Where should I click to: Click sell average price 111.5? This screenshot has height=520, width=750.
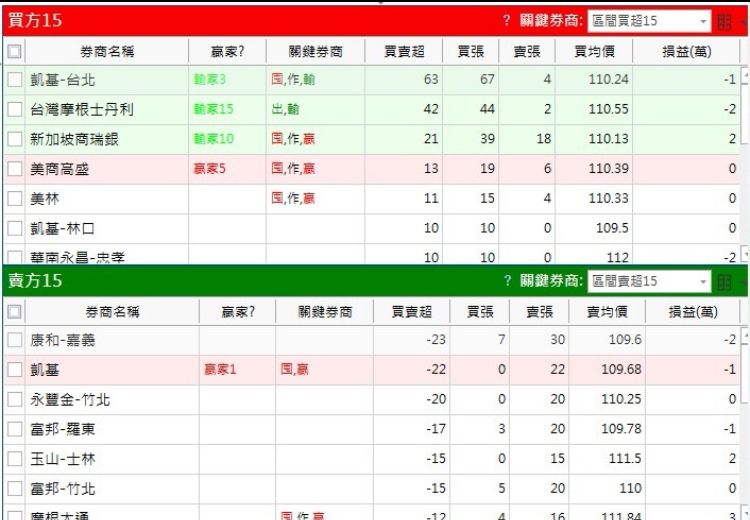625,459
